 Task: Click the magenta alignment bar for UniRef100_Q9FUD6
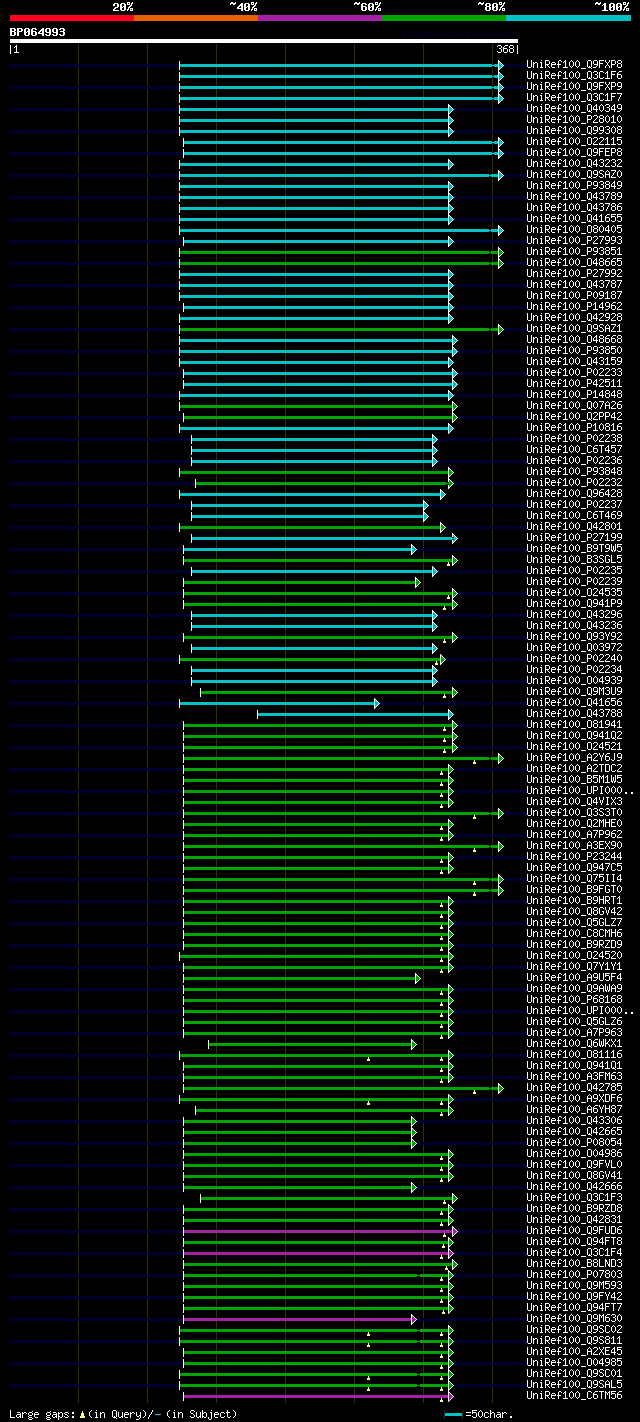pyautogui.click(x=319, y=1230)
